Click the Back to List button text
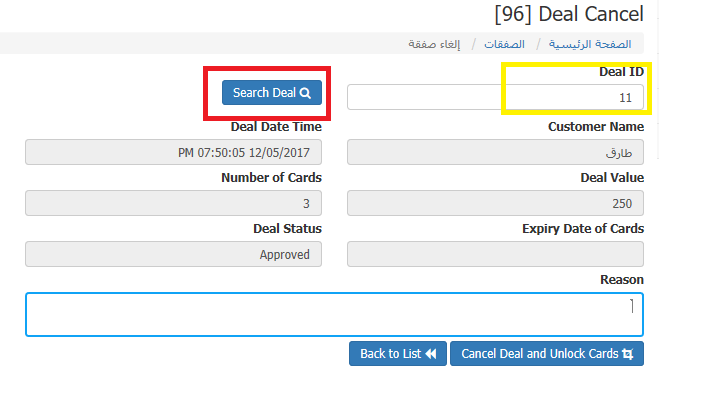The image size is (714, 395). (x=391, y=354)
